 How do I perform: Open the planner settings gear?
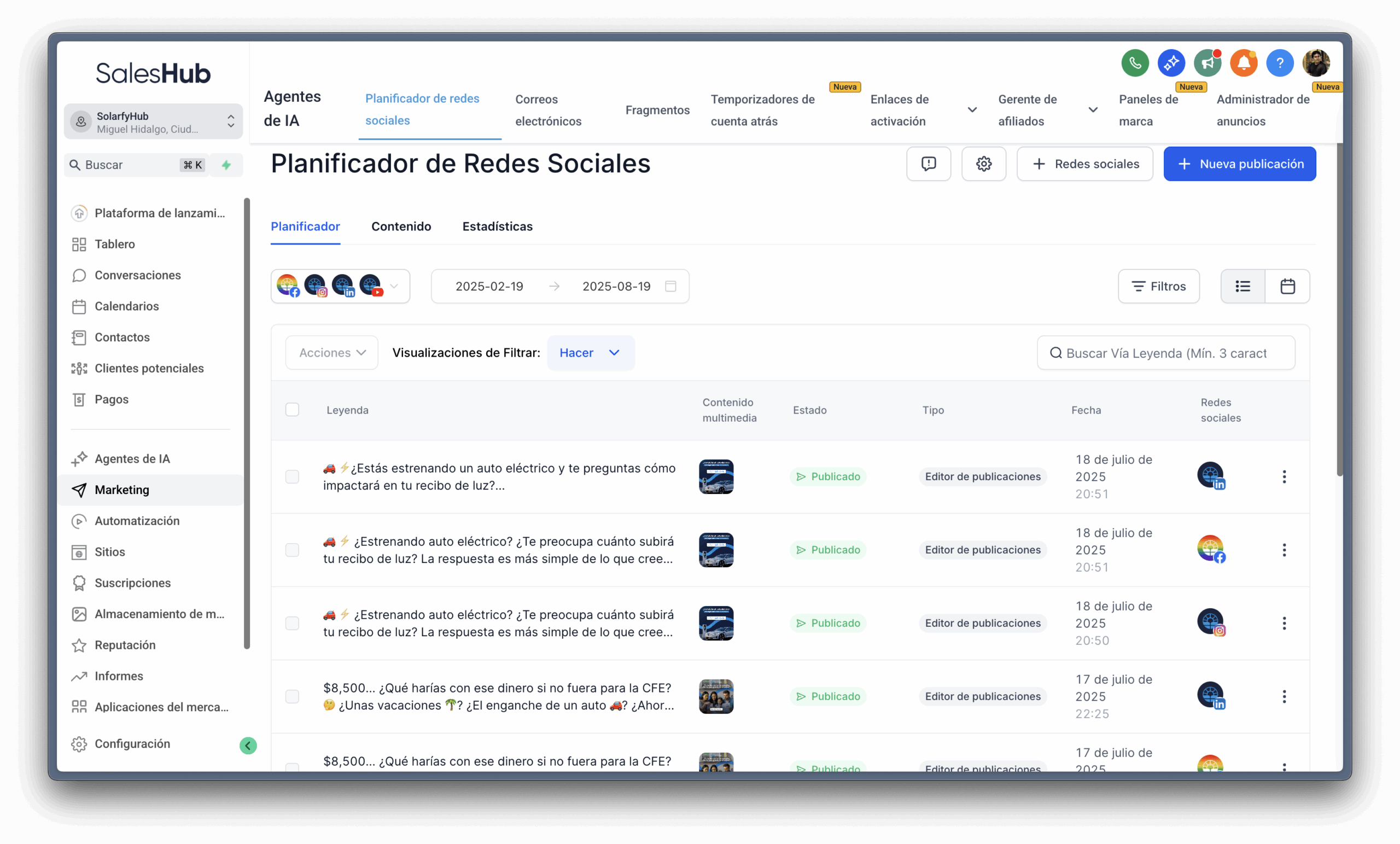(983, 164)
